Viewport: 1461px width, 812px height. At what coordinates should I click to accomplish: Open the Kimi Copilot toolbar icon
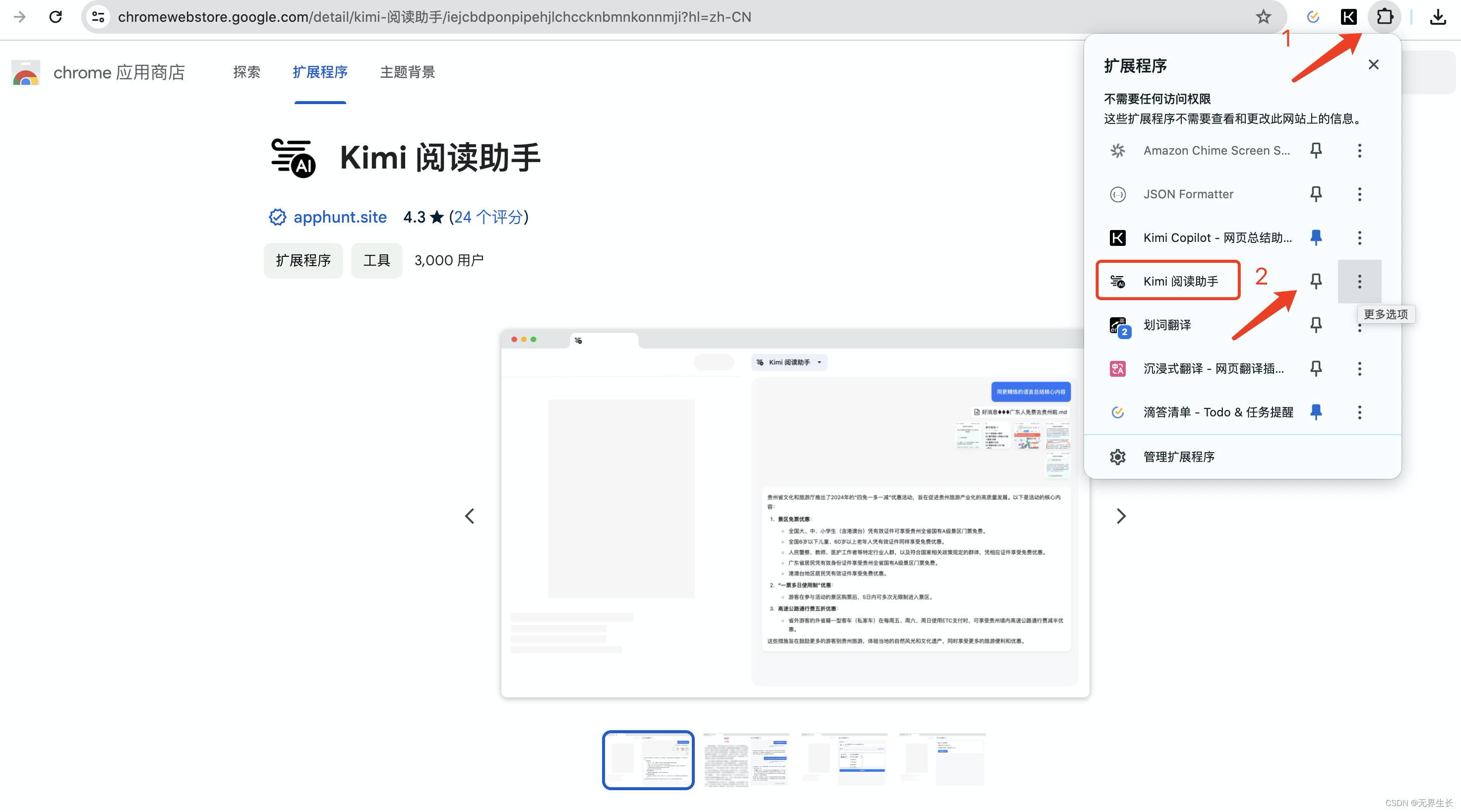1349,17
